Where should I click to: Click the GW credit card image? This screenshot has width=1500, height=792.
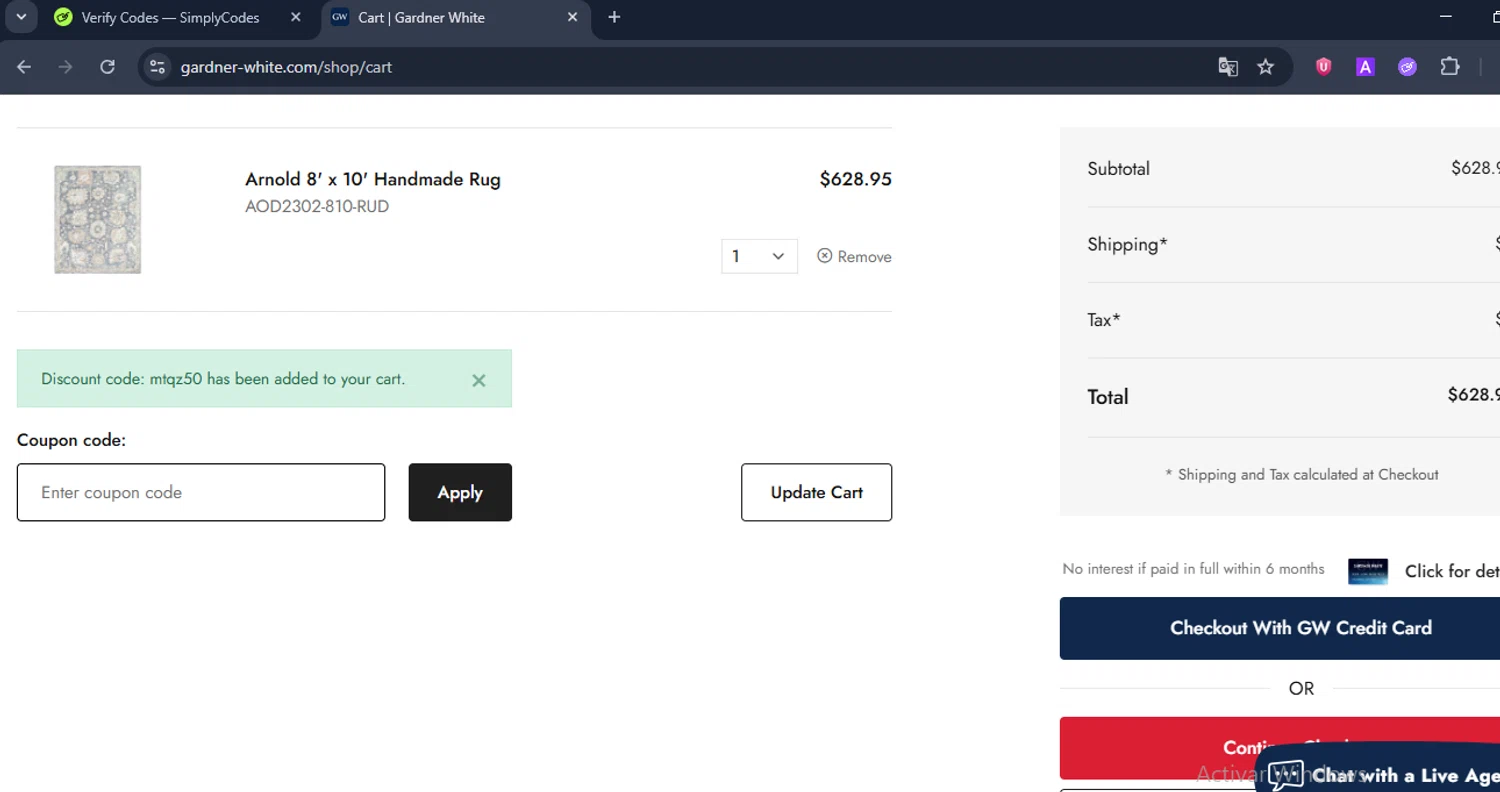pyautogui.click(x=1368, y=571)
